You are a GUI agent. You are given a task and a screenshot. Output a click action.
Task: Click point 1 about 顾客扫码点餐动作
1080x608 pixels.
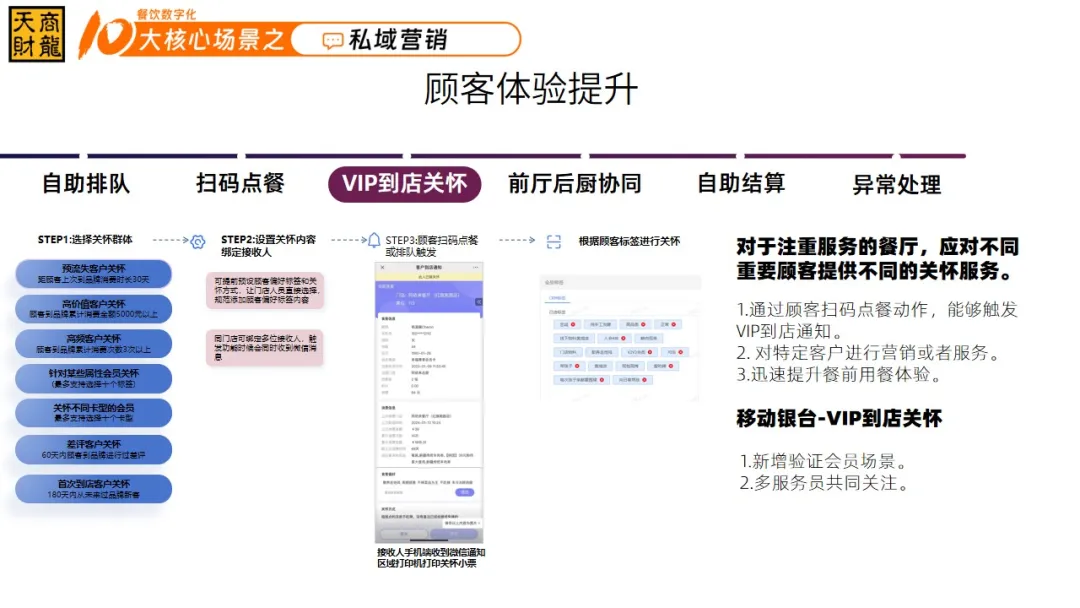click(877, 320)
